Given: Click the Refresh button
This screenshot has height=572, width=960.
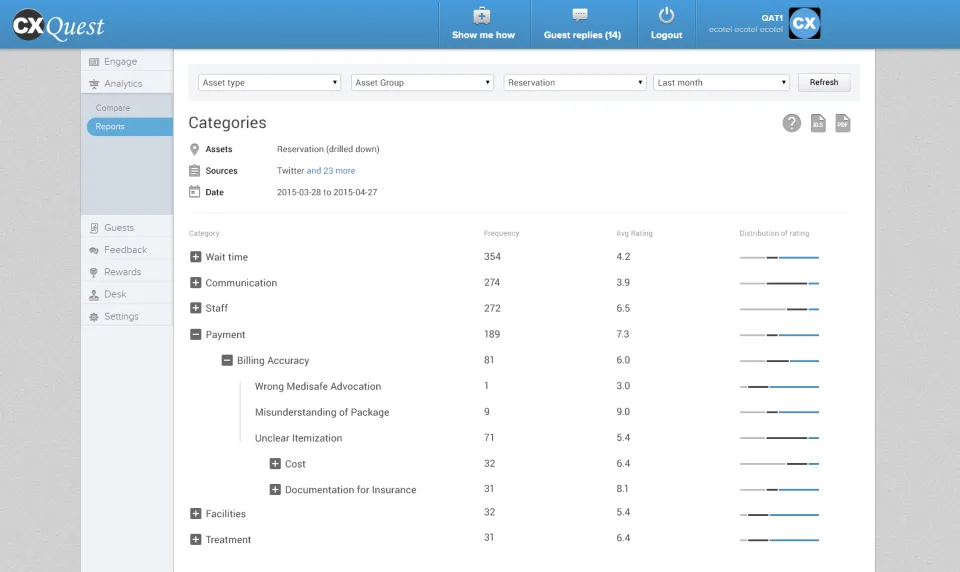Looking at the screenshot, I should [x=823, y=82].
